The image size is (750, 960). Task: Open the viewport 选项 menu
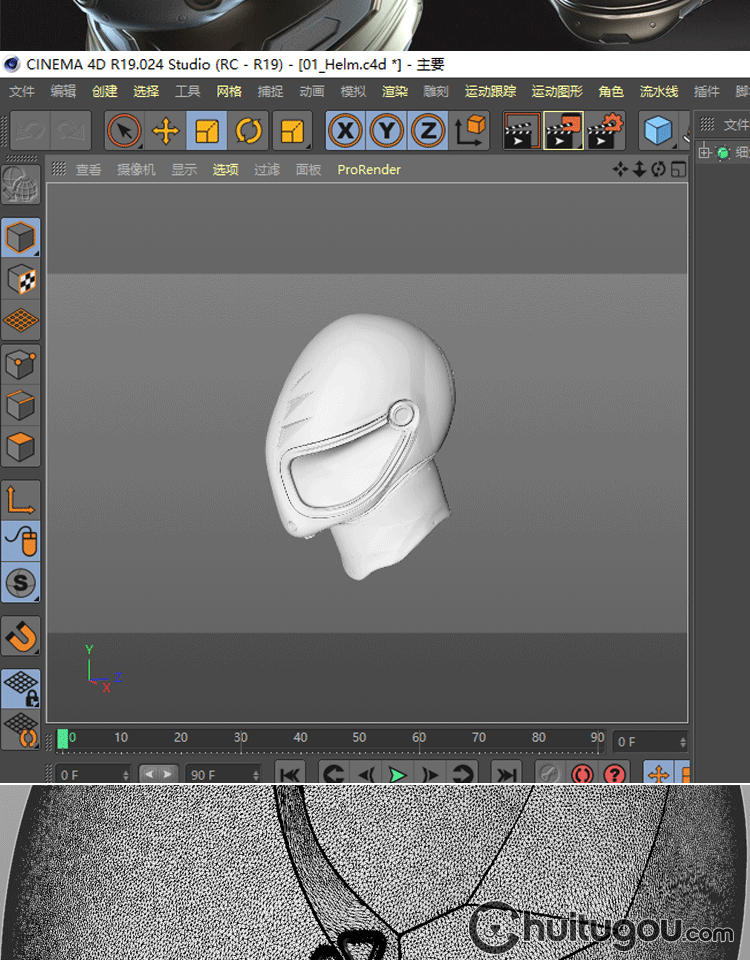tap(225, 170)
